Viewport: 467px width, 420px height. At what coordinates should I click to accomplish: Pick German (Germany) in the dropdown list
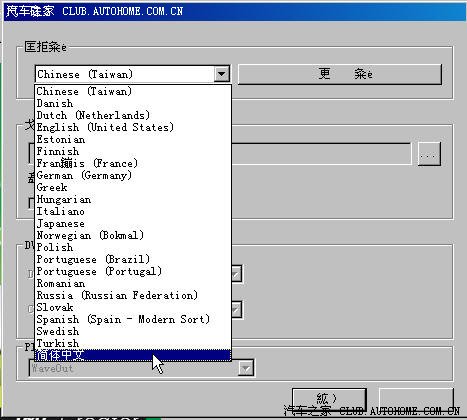point(133,175)
